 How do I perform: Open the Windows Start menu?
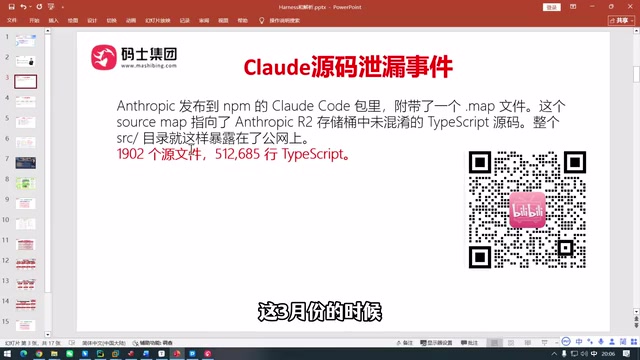7,353
